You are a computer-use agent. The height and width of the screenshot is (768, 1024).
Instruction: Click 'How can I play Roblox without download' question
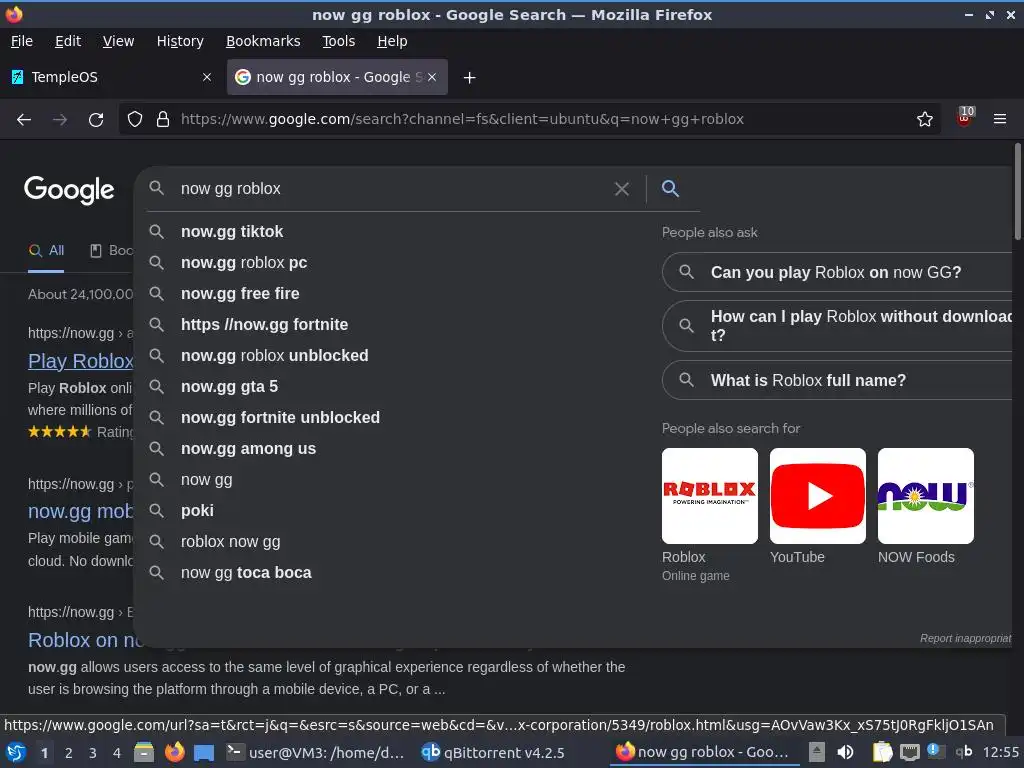coord(837,326)
